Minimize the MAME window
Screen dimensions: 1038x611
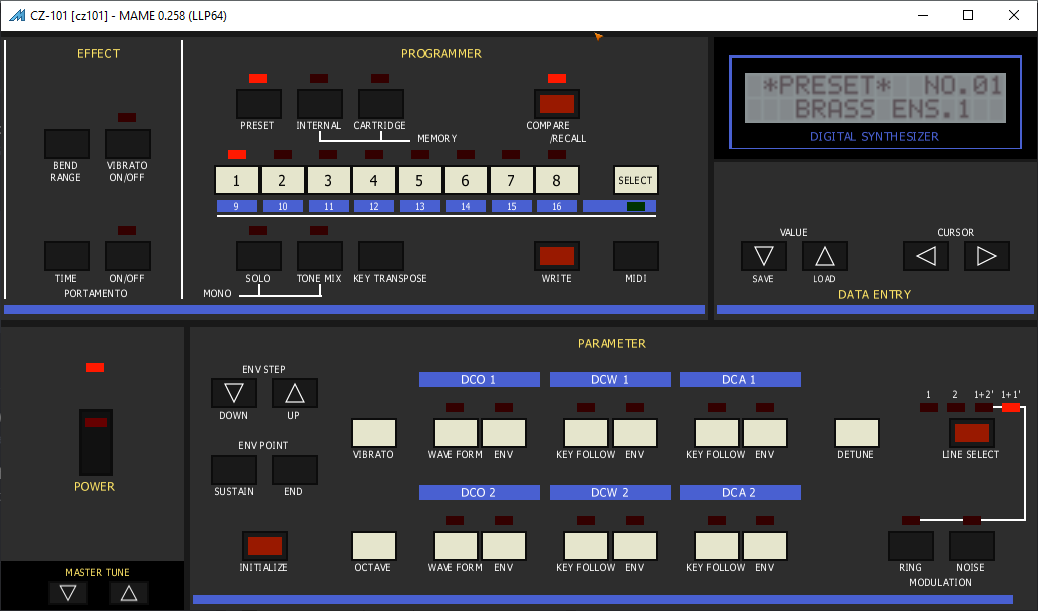923,15
